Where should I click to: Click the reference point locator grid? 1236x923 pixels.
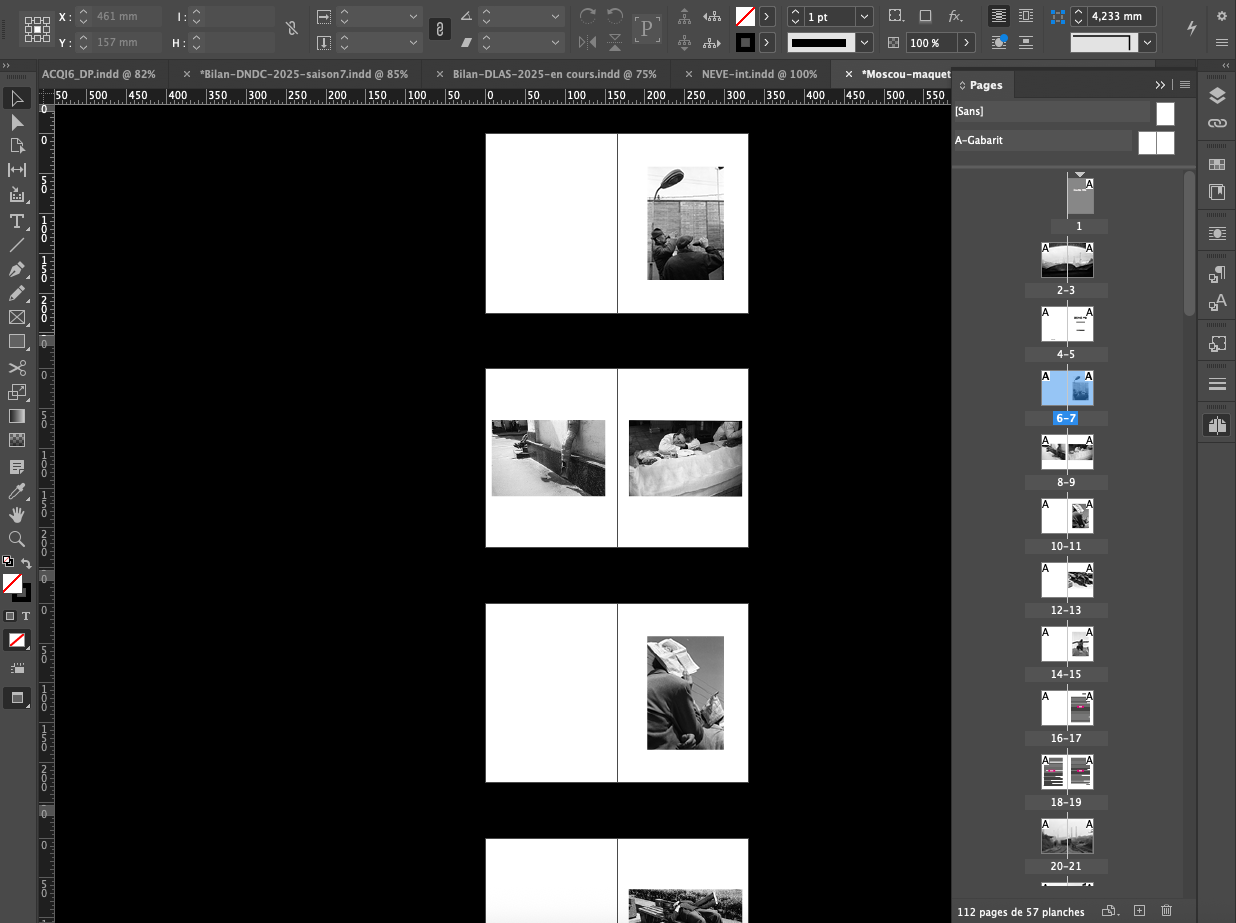pyautogui.click(x=37, y=29)
